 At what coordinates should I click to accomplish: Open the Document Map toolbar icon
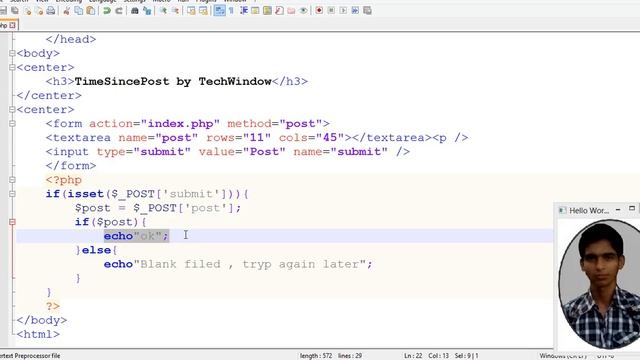click(267, 11)
